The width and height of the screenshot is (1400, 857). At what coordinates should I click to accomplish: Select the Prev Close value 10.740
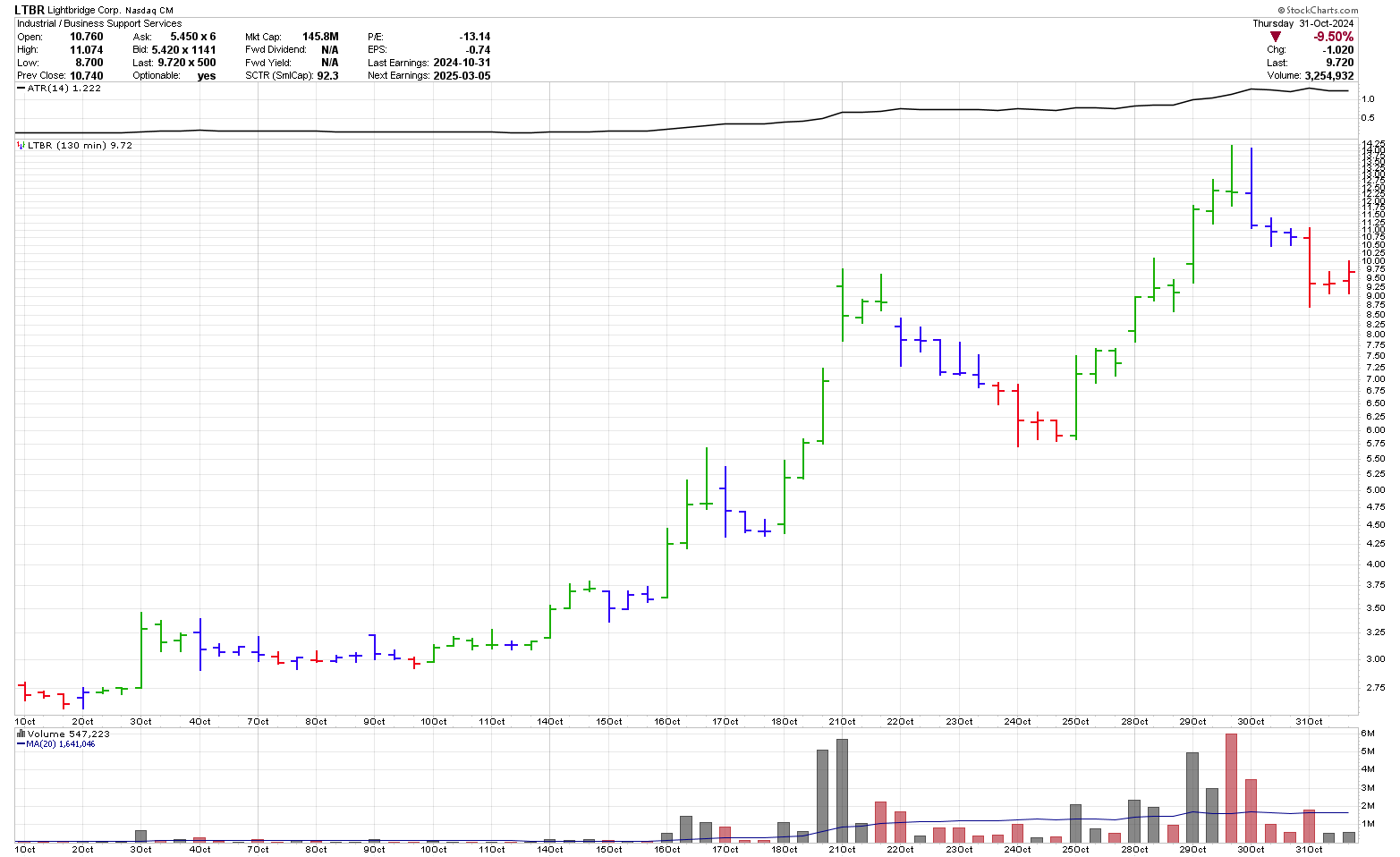86,76
